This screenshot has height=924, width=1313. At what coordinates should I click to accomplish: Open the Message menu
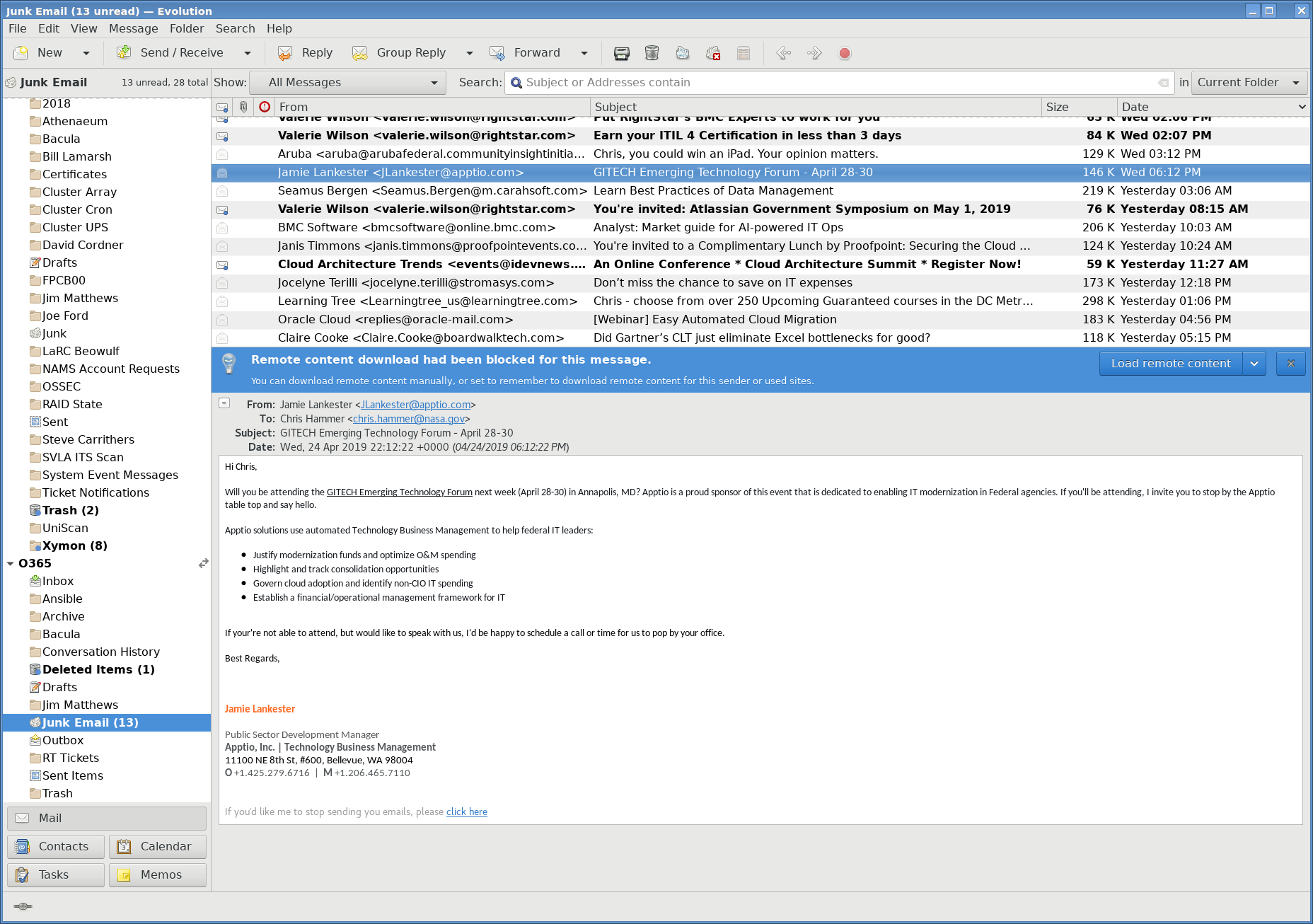(x=134, y=28)
